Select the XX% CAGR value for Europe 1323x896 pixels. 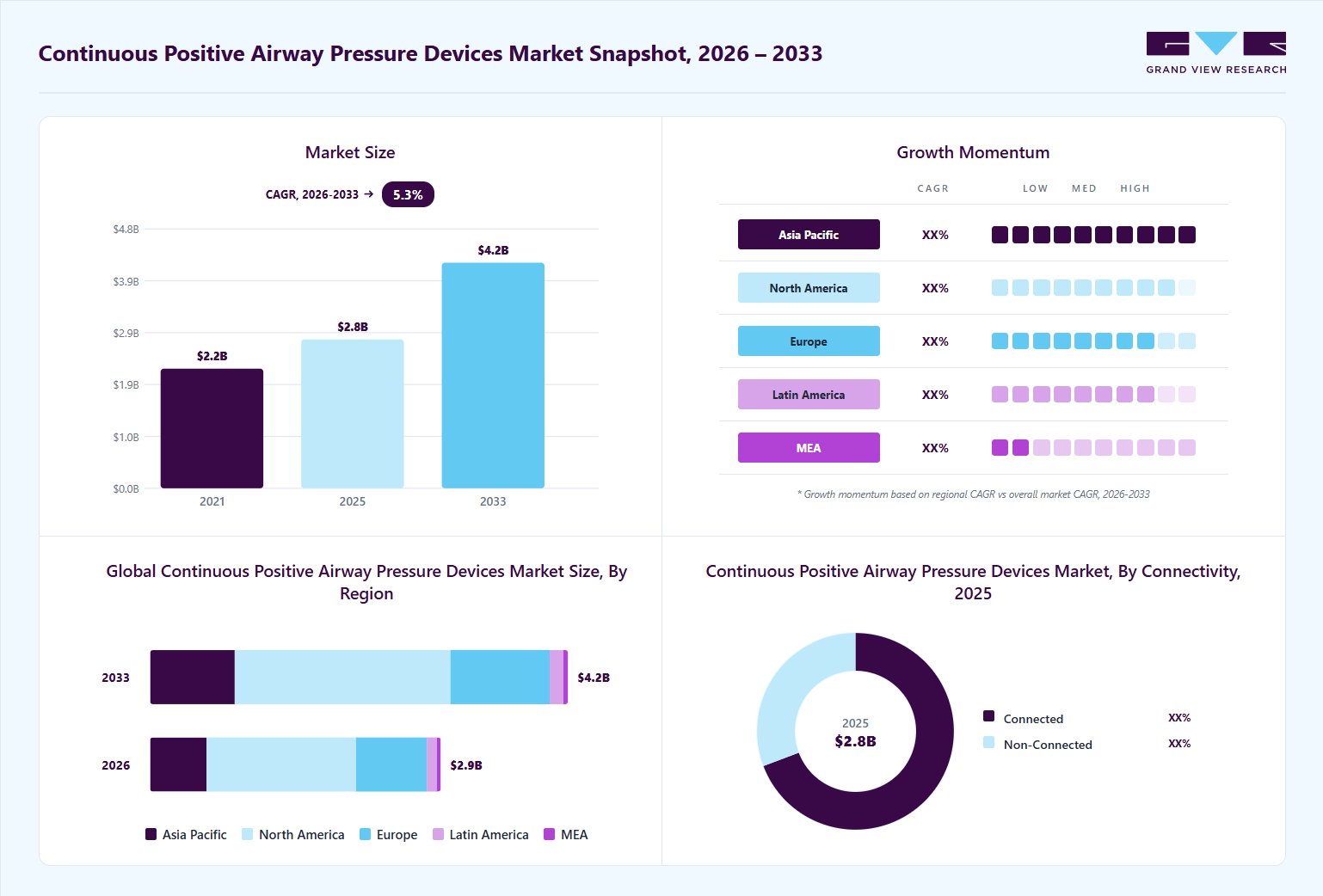935,341
